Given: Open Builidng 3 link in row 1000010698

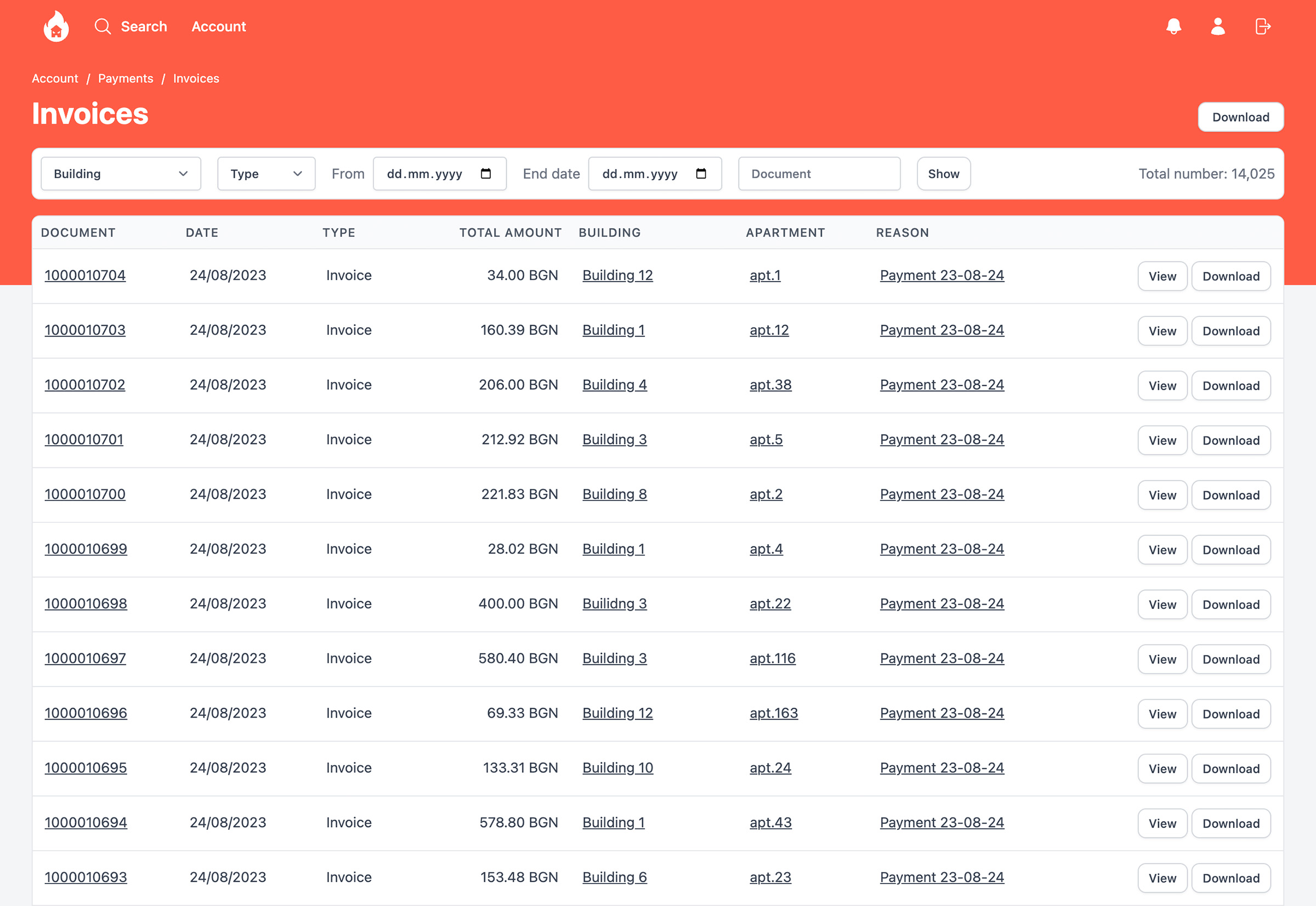Looking at the screenshot, I should click(615, 603).
